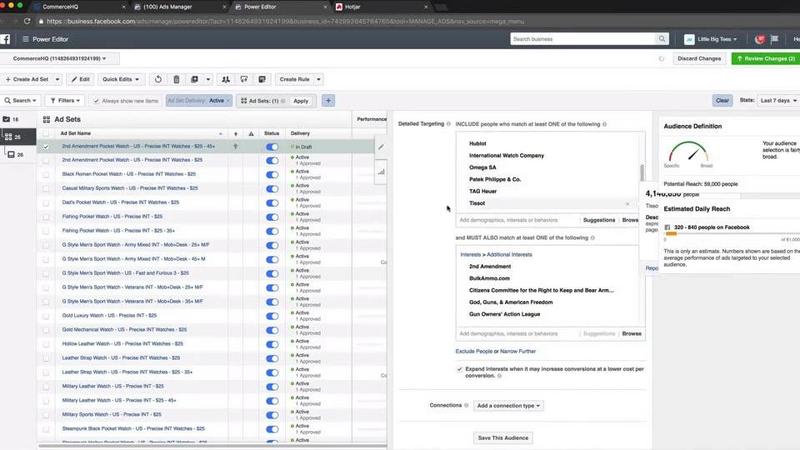
Task: Click the bar chart performance pane icon
Action: pos(381,172)
